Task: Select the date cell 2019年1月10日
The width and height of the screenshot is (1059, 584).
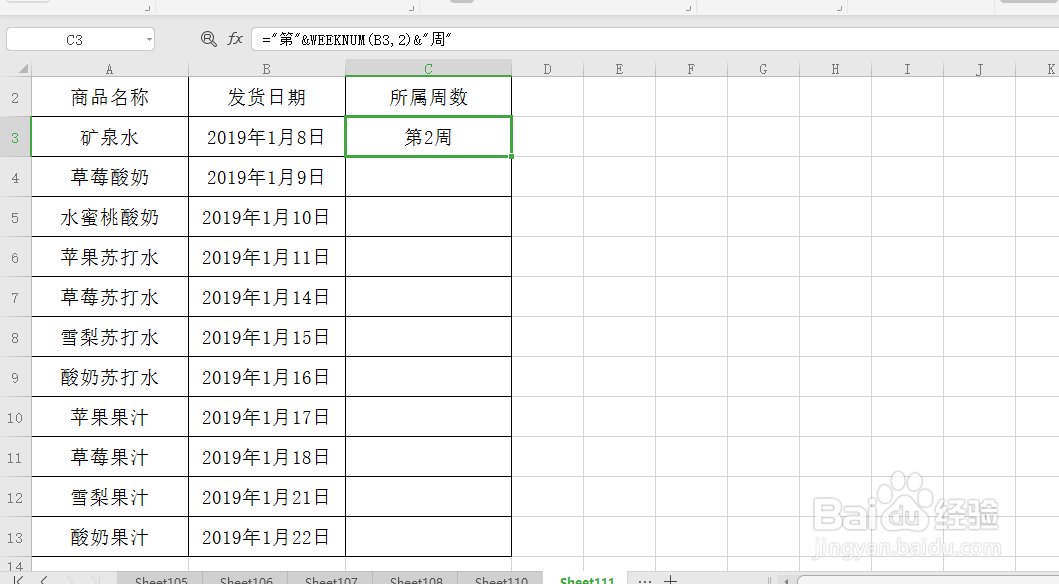Action: [267, 217]
